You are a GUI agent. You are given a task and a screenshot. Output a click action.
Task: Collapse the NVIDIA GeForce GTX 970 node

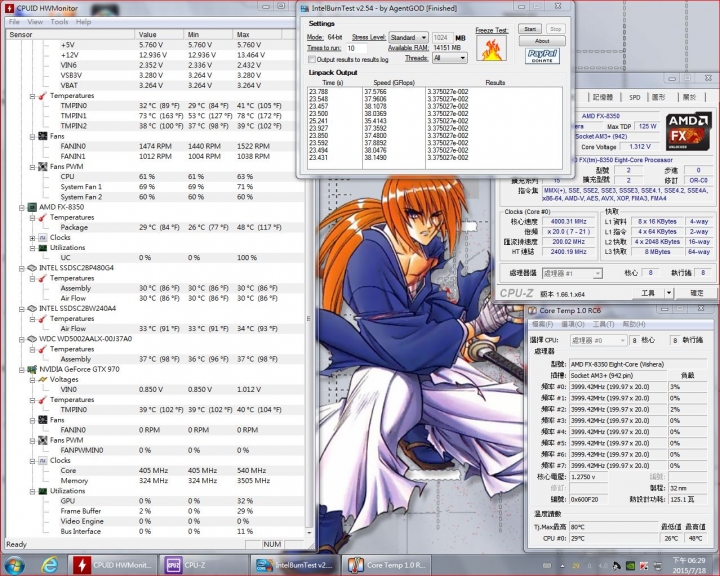22,370
